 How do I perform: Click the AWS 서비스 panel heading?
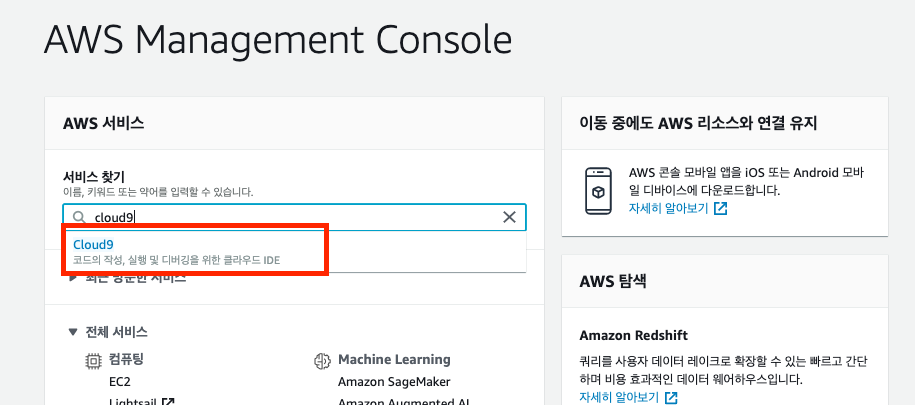click(103, 123)
